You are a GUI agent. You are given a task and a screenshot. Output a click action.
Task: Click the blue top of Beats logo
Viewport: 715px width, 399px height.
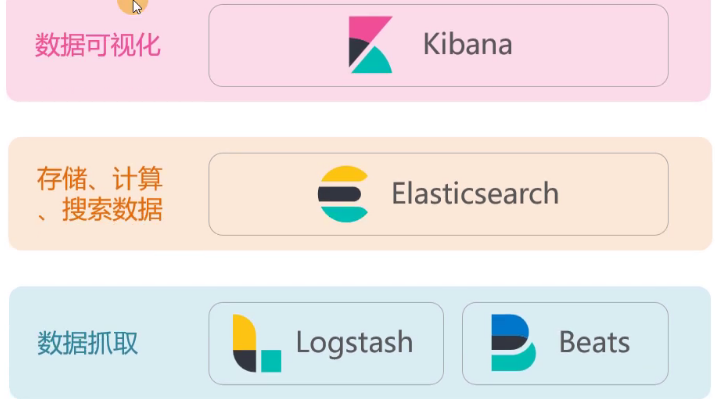tap(509, 325)
